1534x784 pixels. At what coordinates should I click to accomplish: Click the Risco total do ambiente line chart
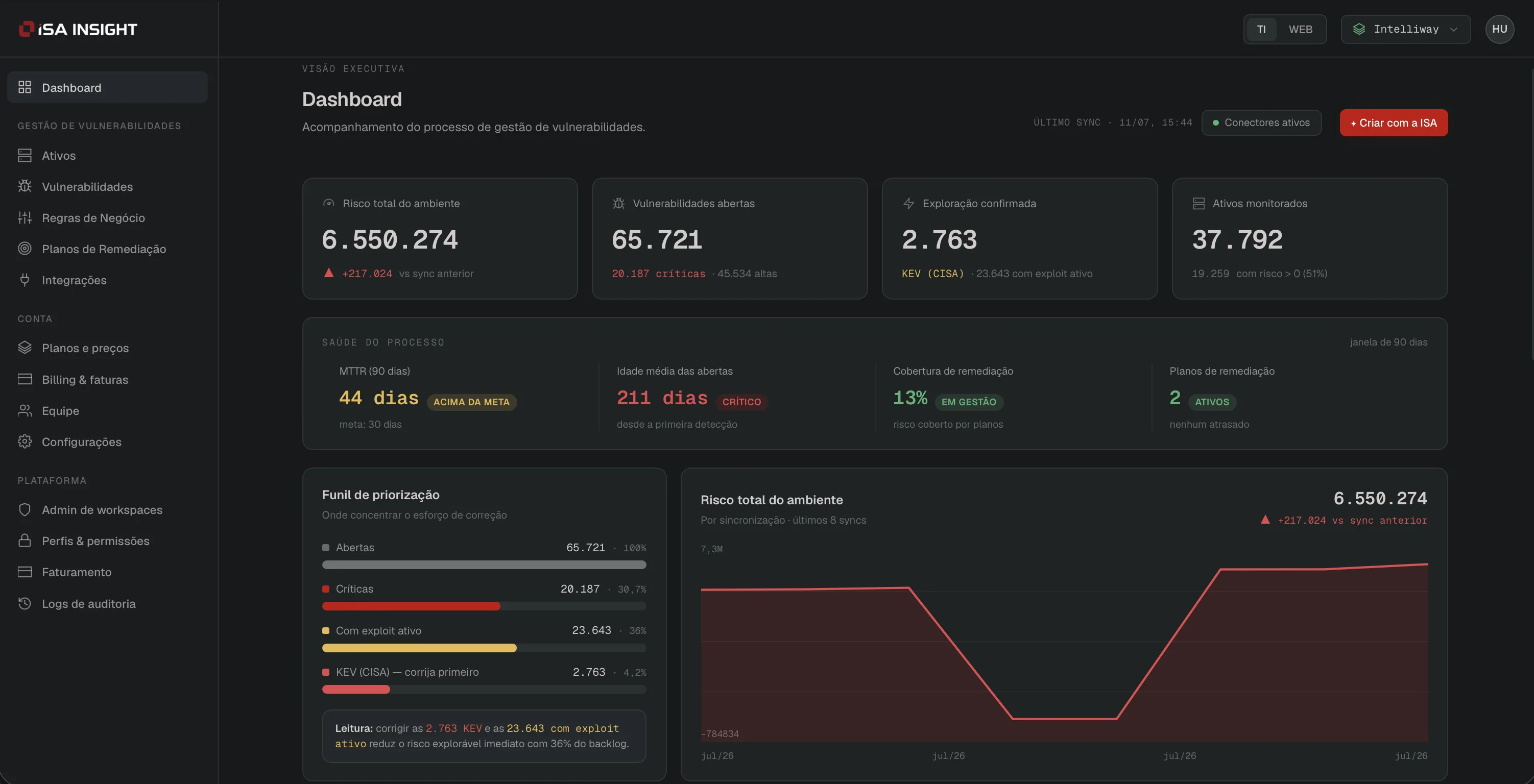tap(1064, 652)
